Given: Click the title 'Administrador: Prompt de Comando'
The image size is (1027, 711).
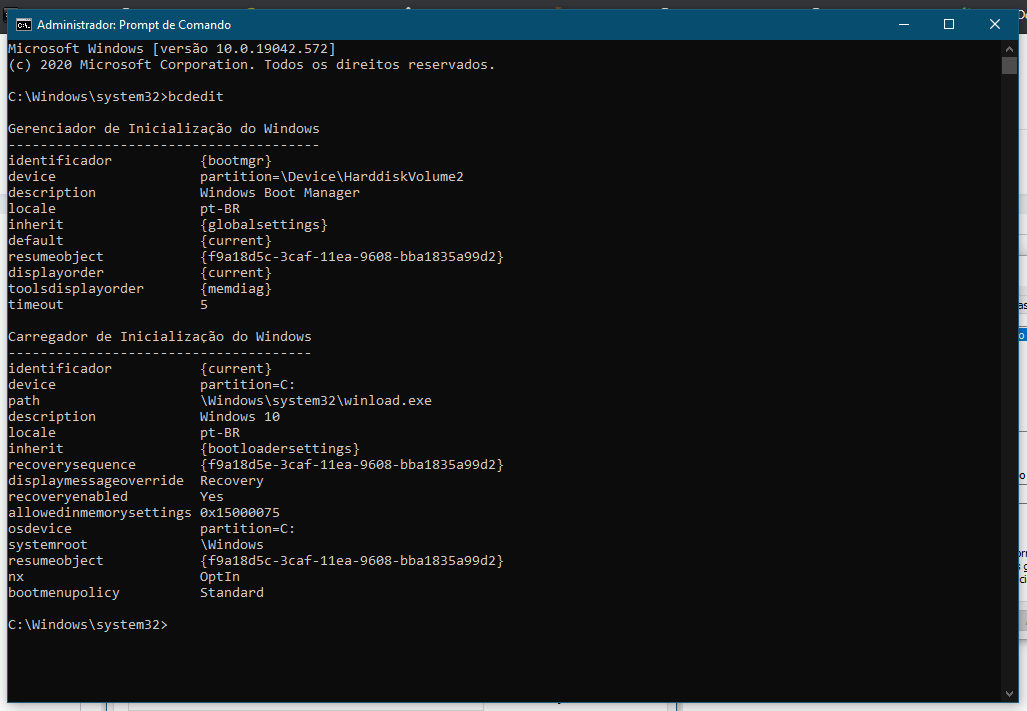Looking at the screenshot, I should click(x=134, y=25).
